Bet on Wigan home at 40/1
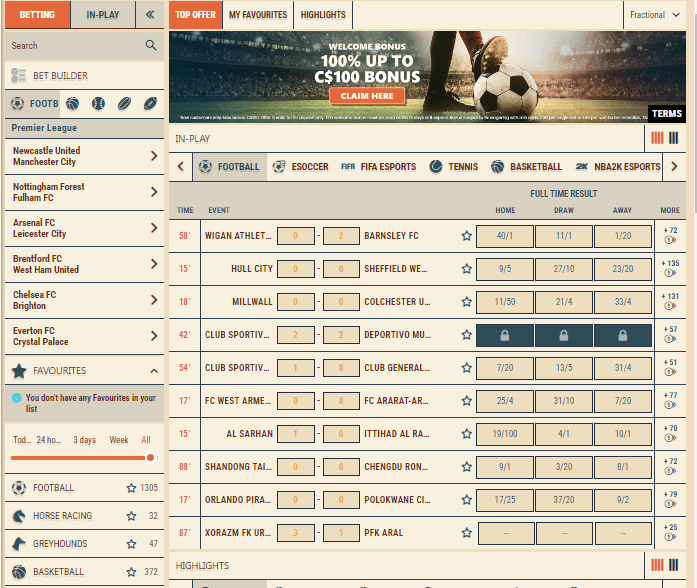 point(505,236)
